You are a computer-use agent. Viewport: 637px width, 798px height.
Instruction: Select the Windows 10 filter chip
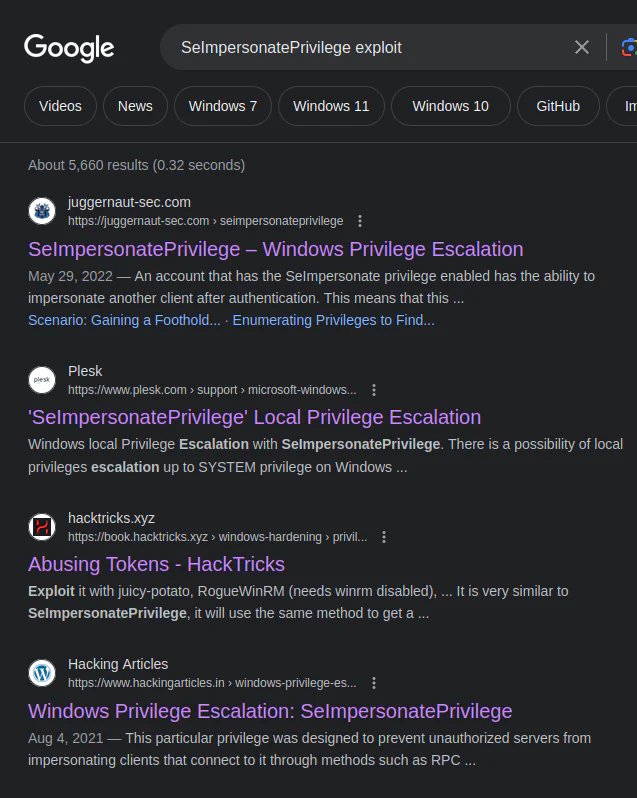click(450, 106)
